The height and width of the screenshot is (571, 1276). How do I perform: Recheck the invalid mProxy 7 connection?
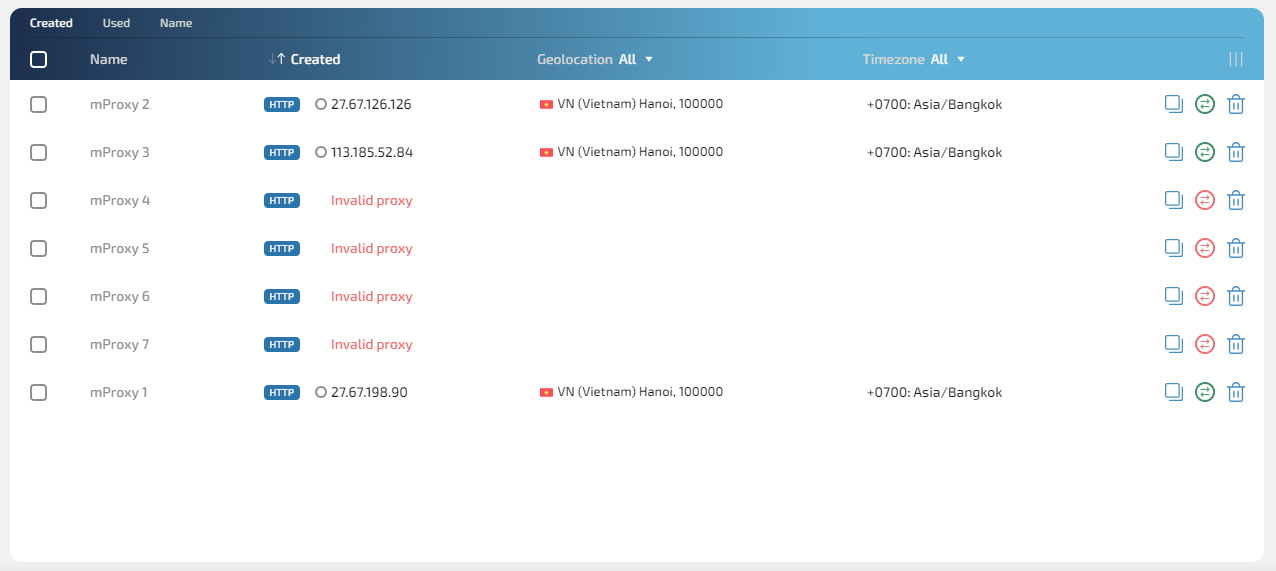pos(1205,344)
